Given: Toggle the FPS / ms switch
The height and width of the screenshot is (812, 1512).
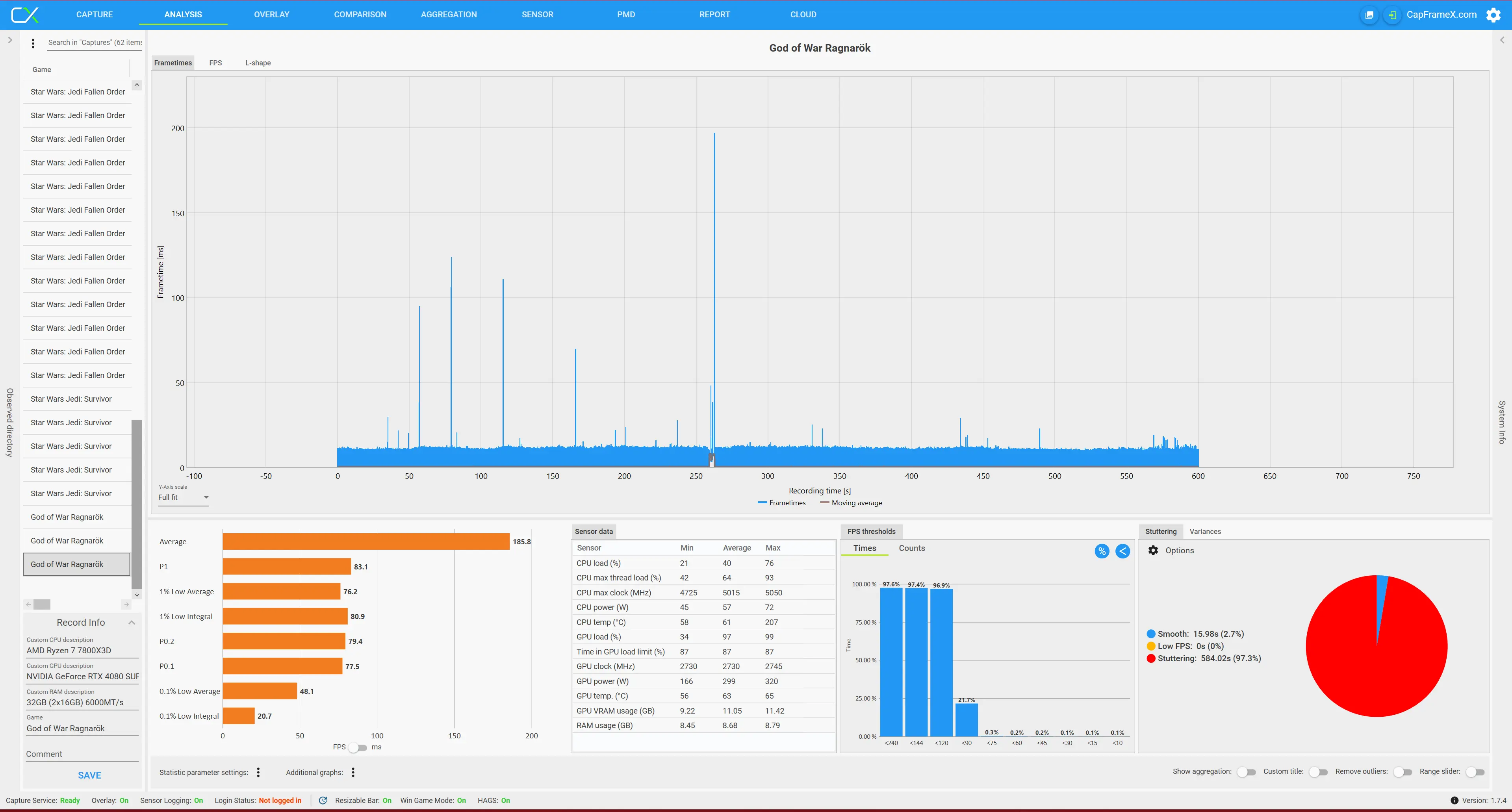Looking at the screenshot, I should pos(358,747).
